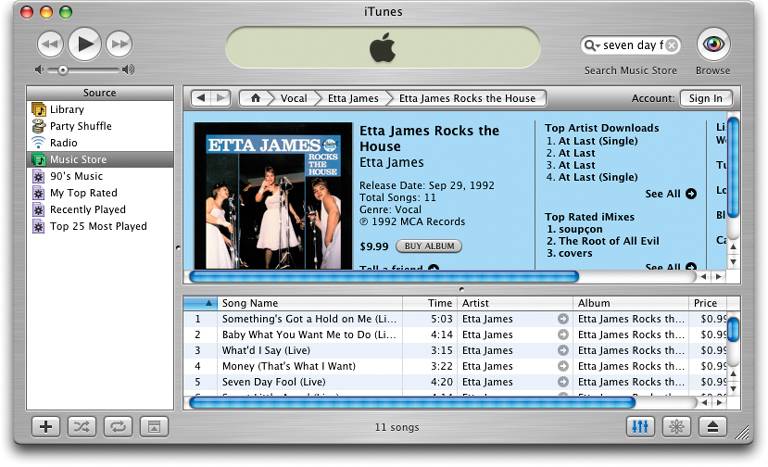Click the Browse eye icon
This screenshot has width=768, height=467.
713,44
